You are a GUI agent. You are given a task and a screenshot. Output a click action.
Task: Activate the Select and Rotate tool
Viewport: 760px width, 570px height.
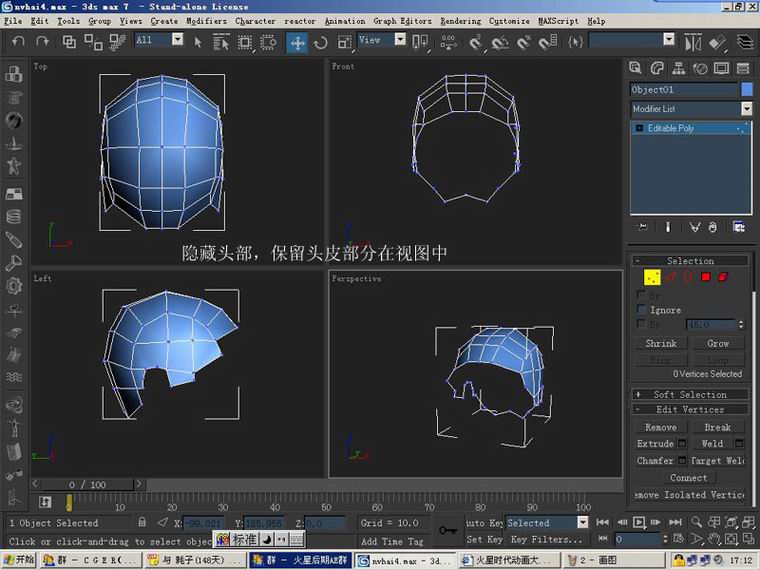[320, 43]
